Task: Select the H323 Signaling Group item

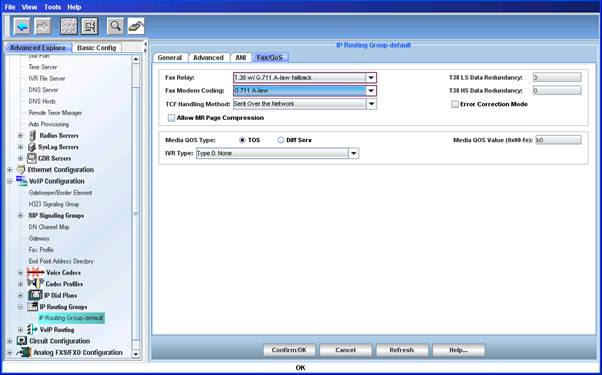Action: coord(53,204)
